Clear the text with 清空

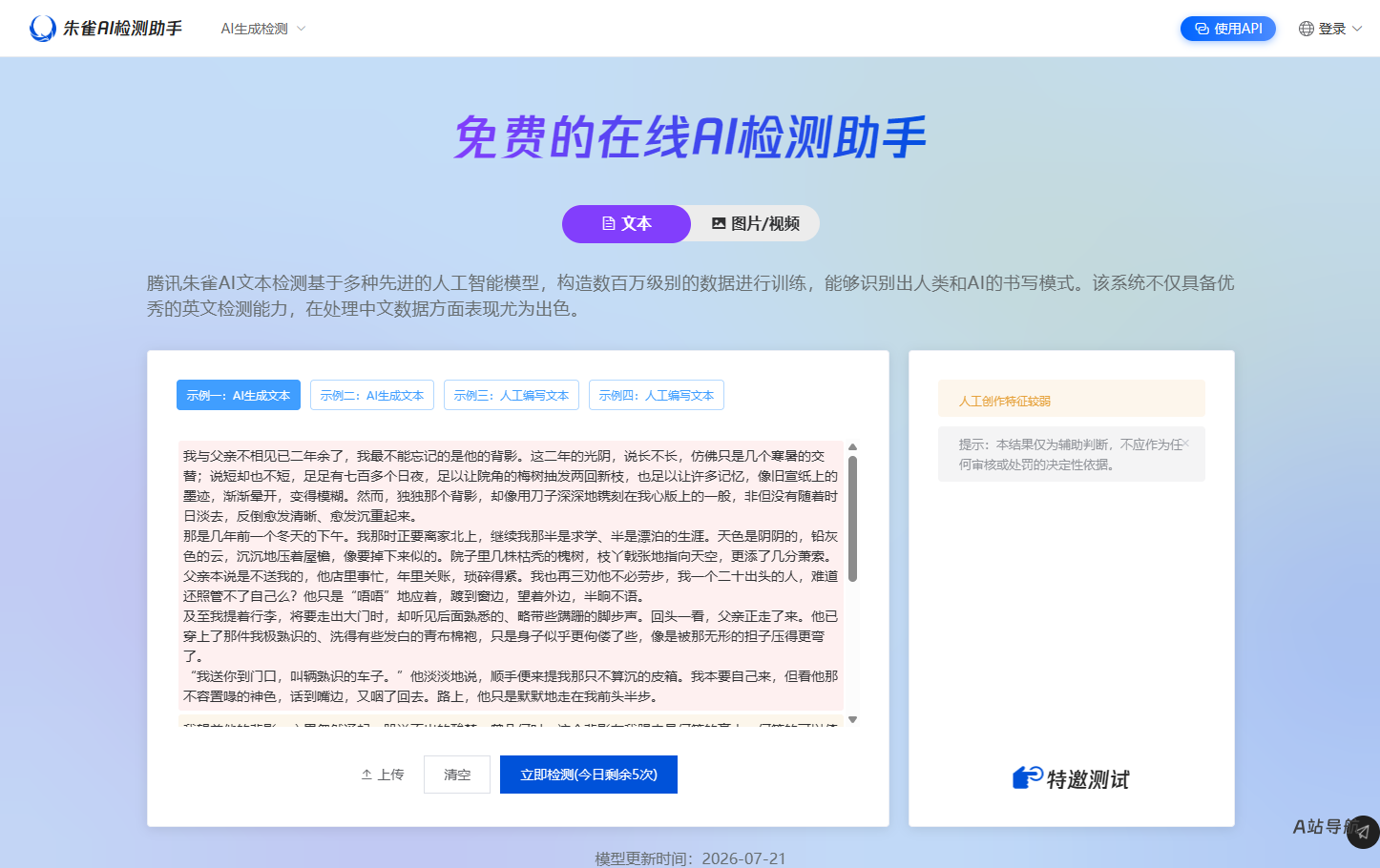point(457,775)
